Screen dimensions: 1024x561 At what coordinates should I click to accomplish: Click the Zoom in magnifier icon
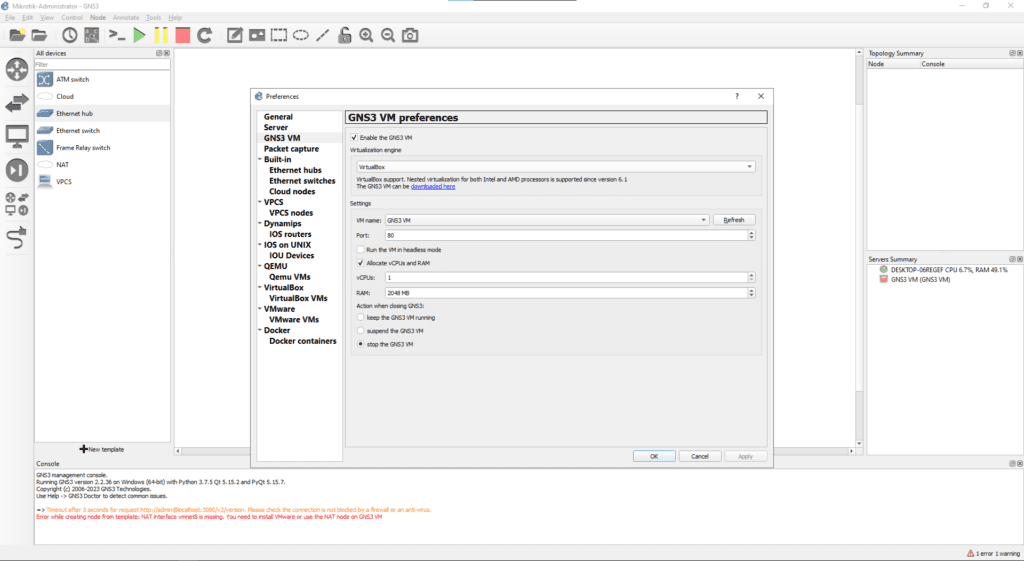366,35
